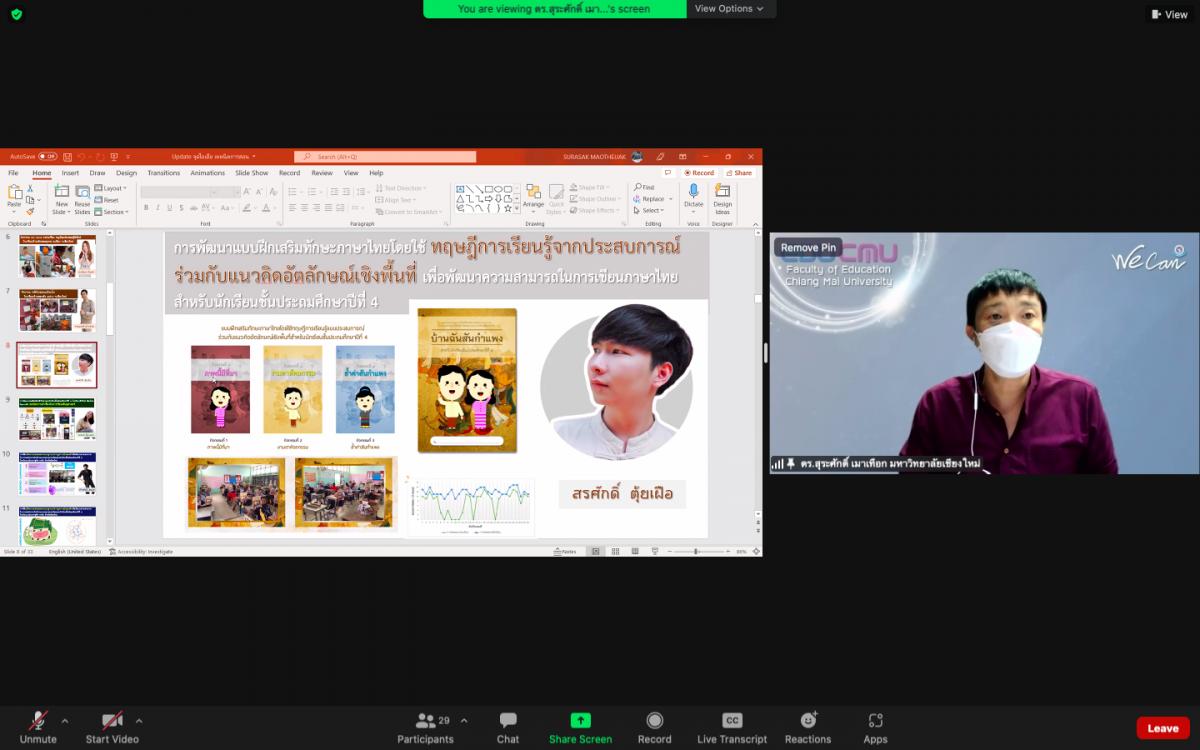Click Reuse Slides button
The height and width of the screenshot is (750, 1200).
click(x=82, y=199)
